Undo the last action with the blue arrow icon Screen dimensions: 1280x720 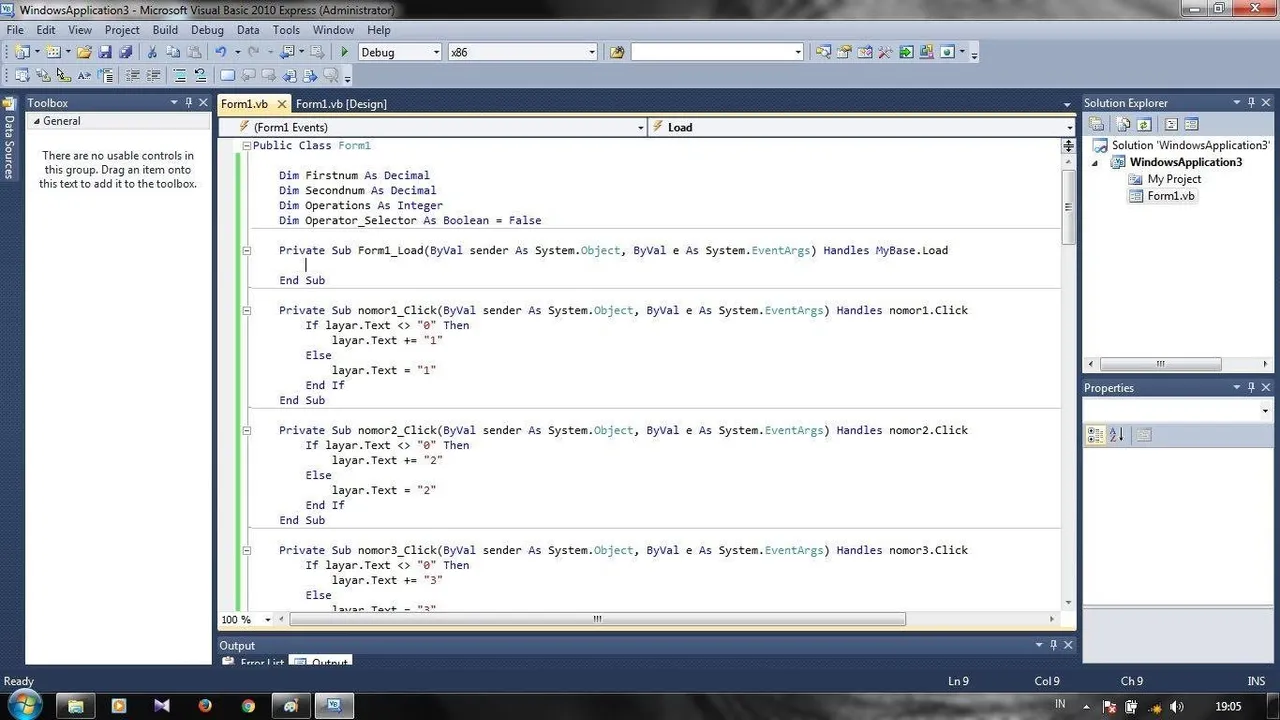click(221, 52)
